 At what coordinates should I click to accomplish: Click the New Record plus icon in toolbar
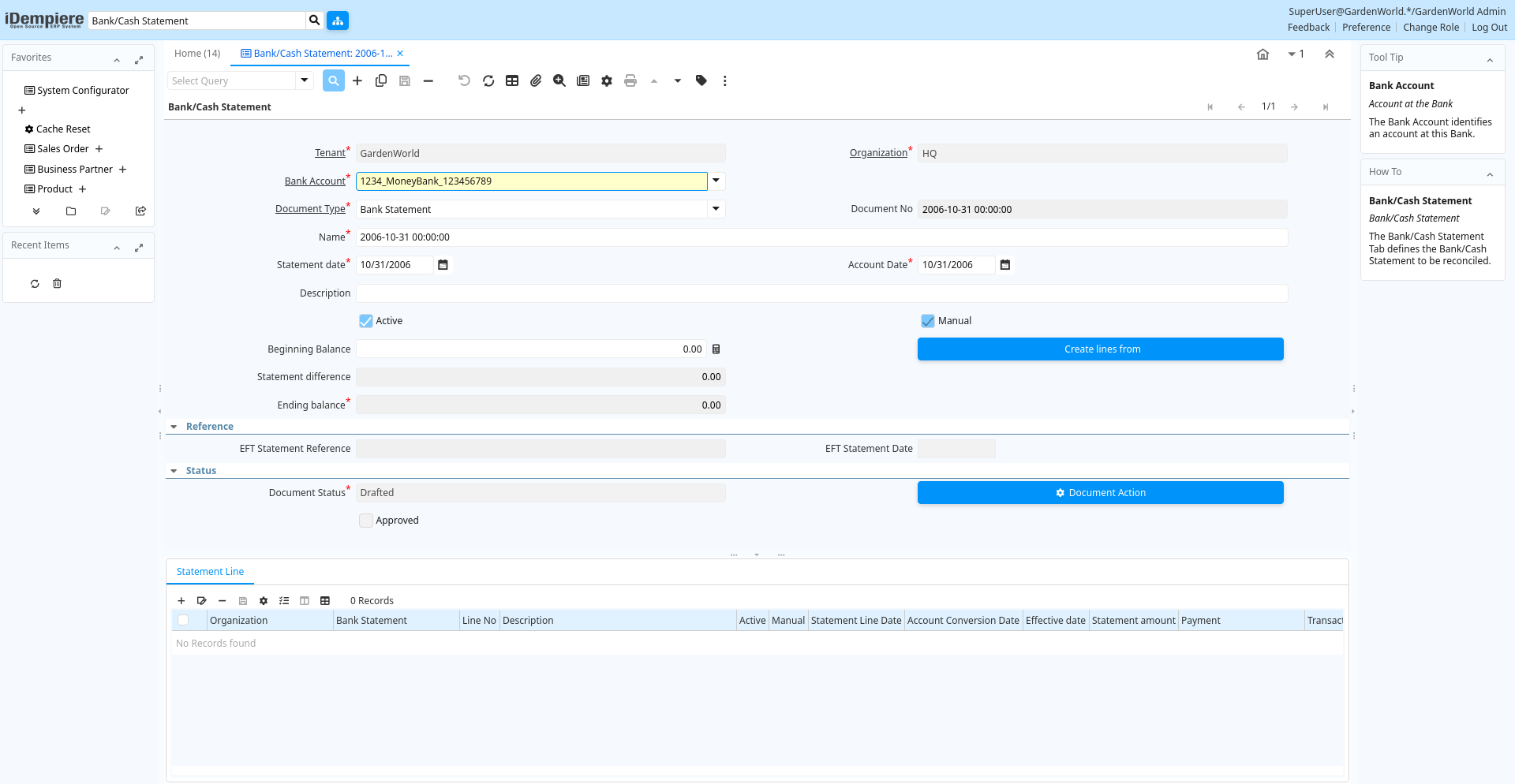point(357,81)
